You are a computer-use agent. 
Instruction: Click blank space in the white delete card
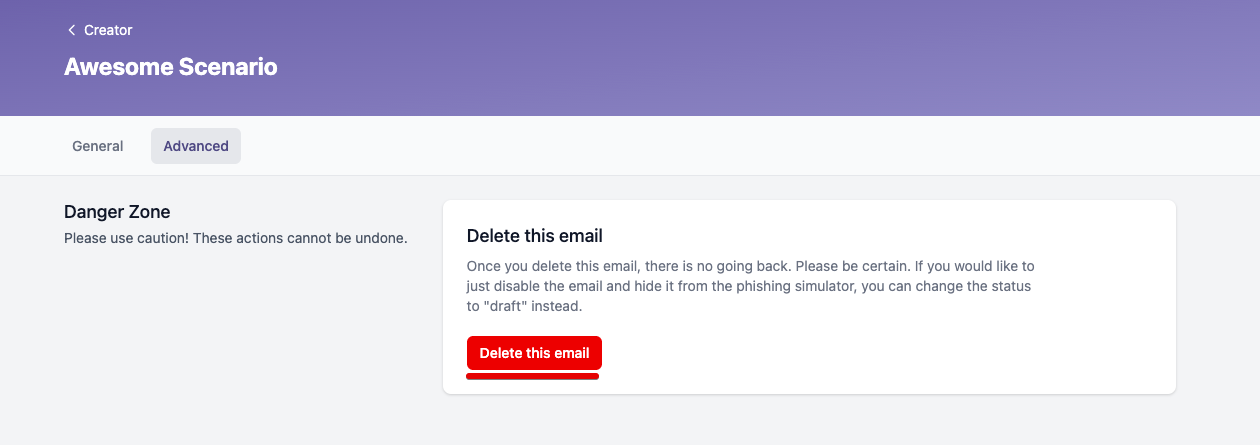[x=900, y=350]
